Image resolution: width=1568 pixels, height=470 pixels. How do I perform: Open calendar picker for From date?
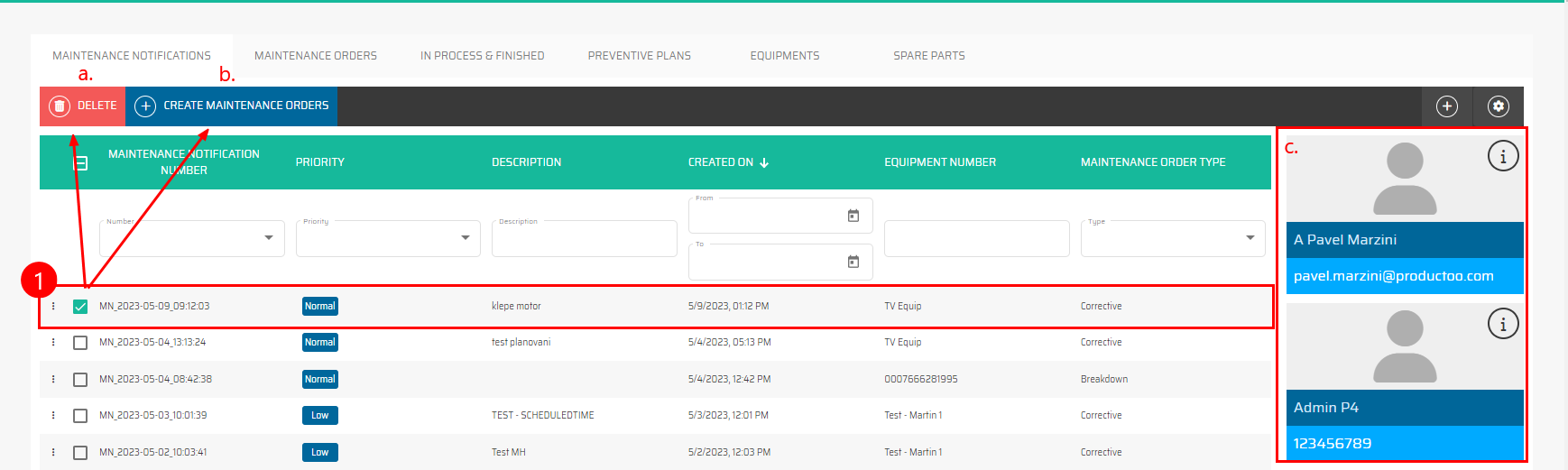[x=853, y=216]
